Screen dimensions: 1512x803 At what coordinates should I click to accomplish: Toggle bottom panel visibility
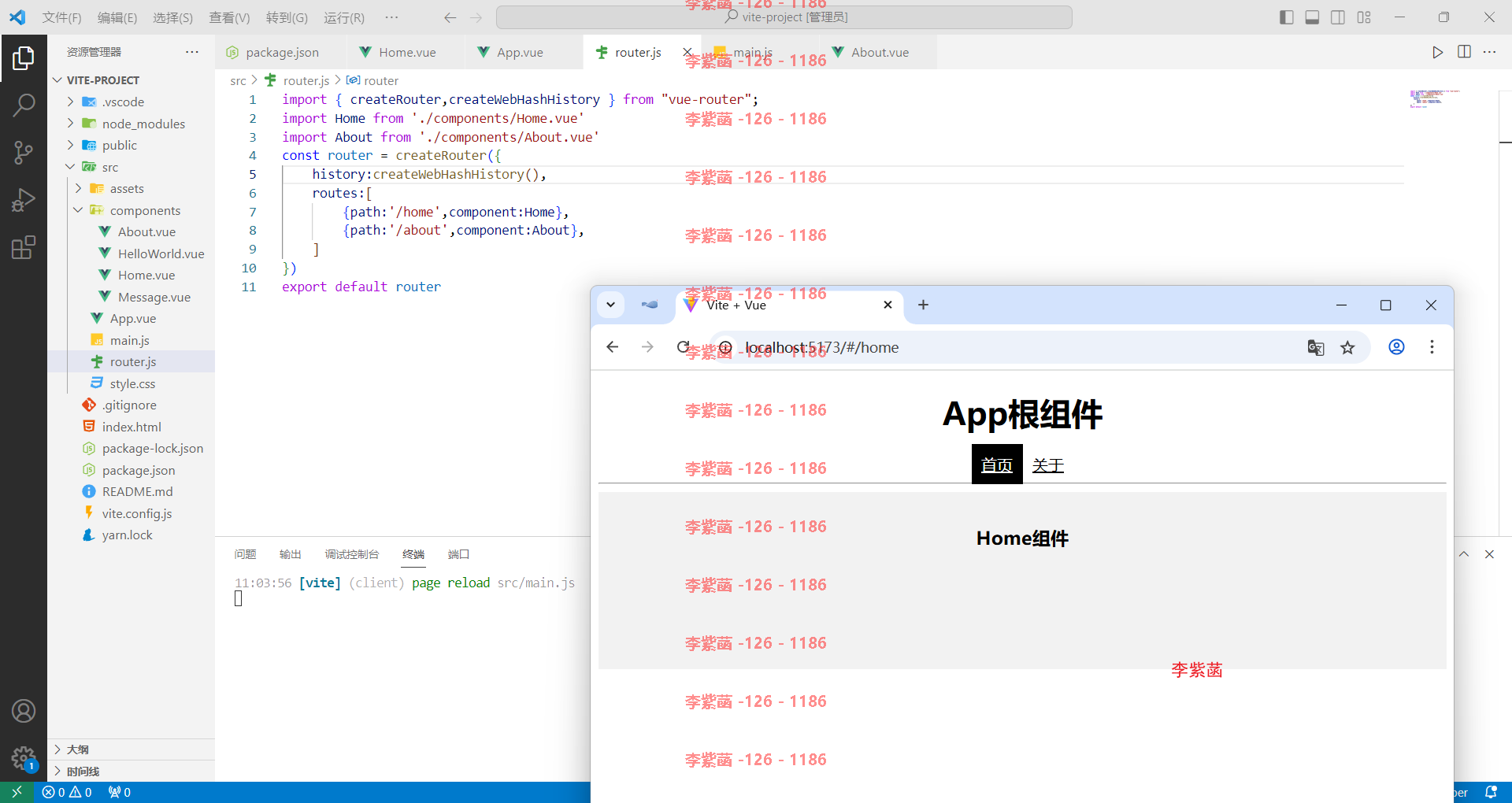pos(1312,17)
